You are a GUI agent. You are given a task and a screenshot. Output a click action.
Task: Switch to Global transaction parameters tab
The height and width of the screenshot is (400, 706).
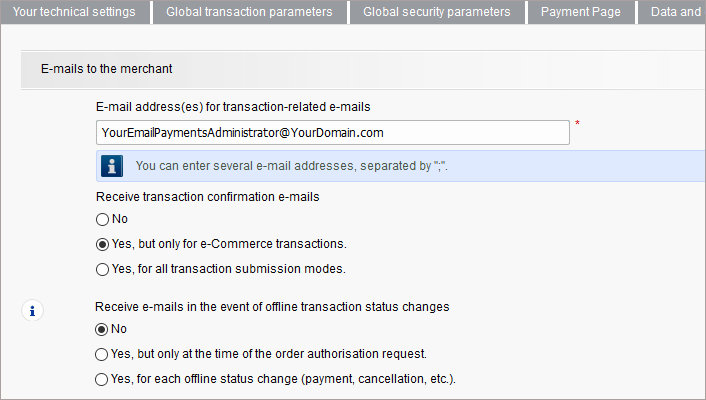[x=248, y=12]
